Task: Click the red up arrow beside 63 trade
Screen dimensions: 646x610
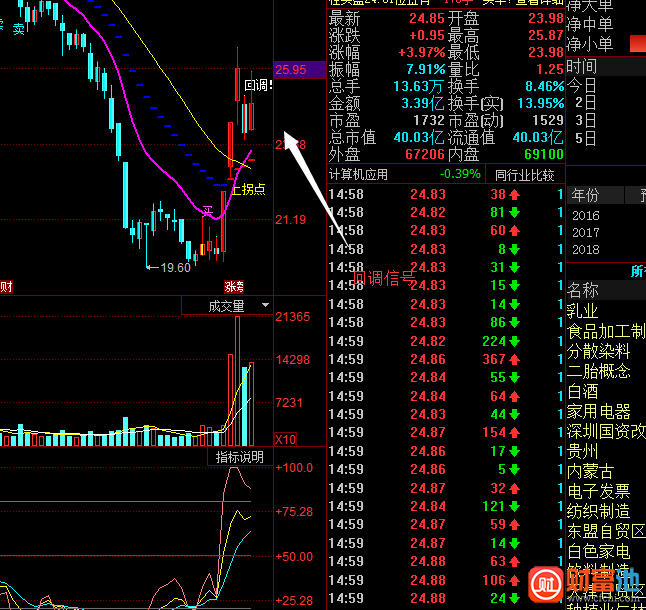Action: [514, 561]
